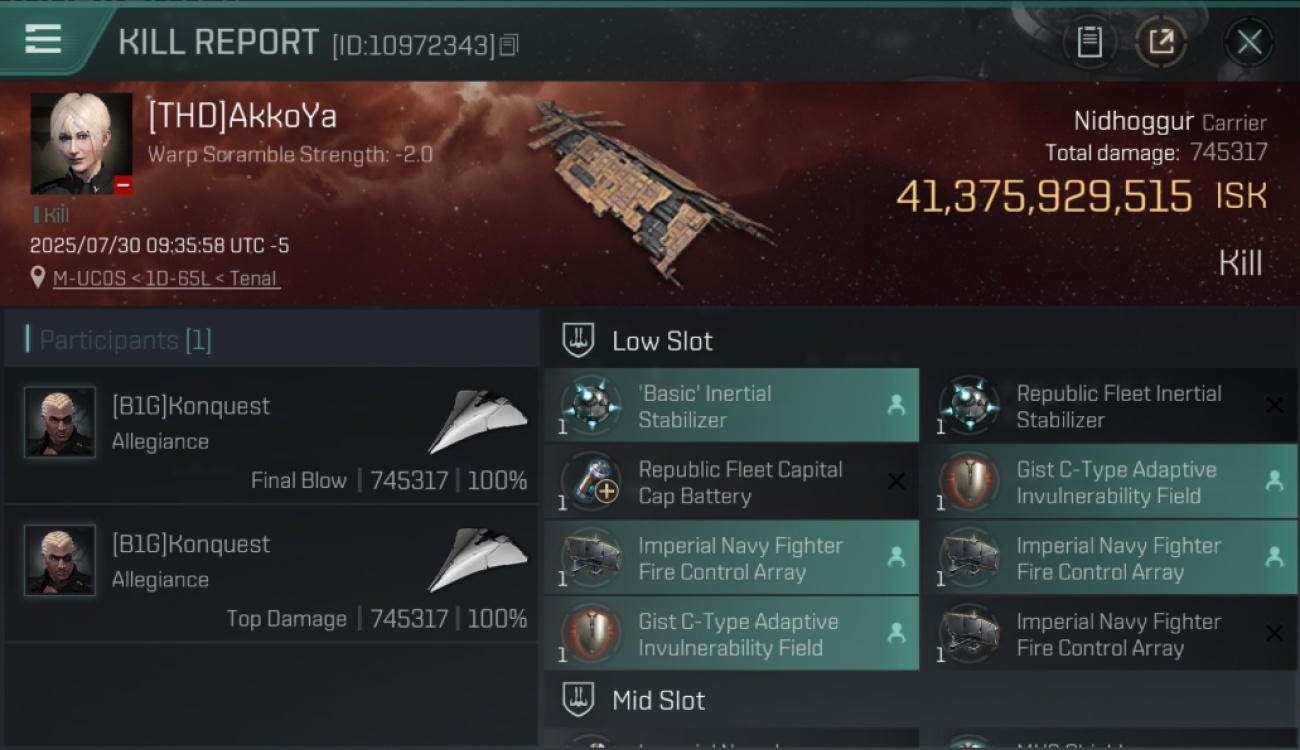1300x750 pixels.
Task: Open the clipboard report icon
Action: click(x=1089, y=42)
